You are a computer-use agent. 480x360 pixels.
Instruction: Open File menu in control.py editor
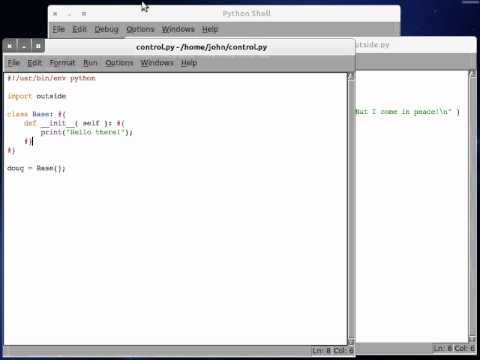tap(14, 63)
